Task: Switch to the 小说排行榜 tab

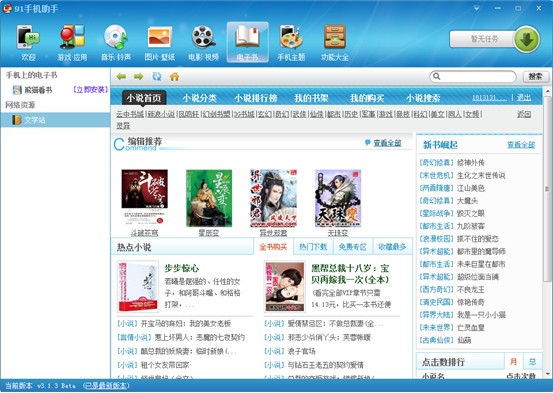Action: coord(256,98)
